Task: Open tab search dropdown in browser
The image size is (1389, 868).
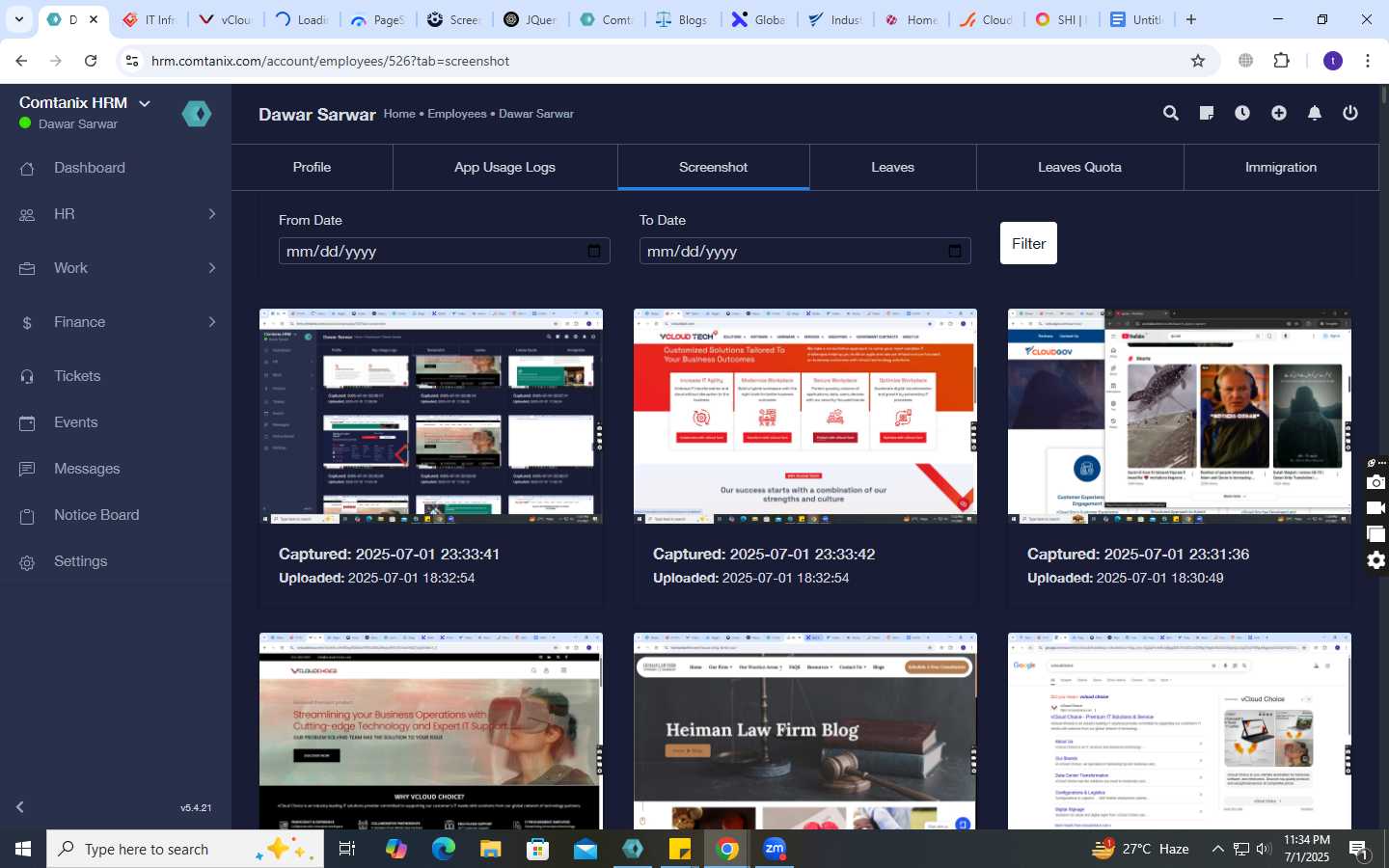Action: coord(18,19)
